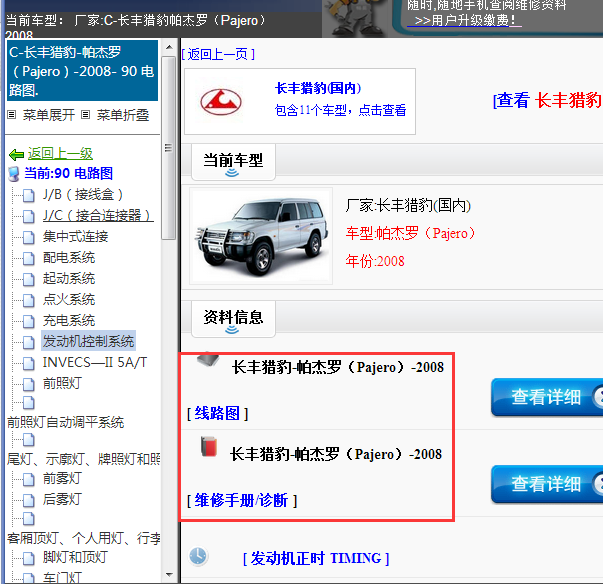
Task: Click the red book icon for 维修手册
Action: point(209,446)
